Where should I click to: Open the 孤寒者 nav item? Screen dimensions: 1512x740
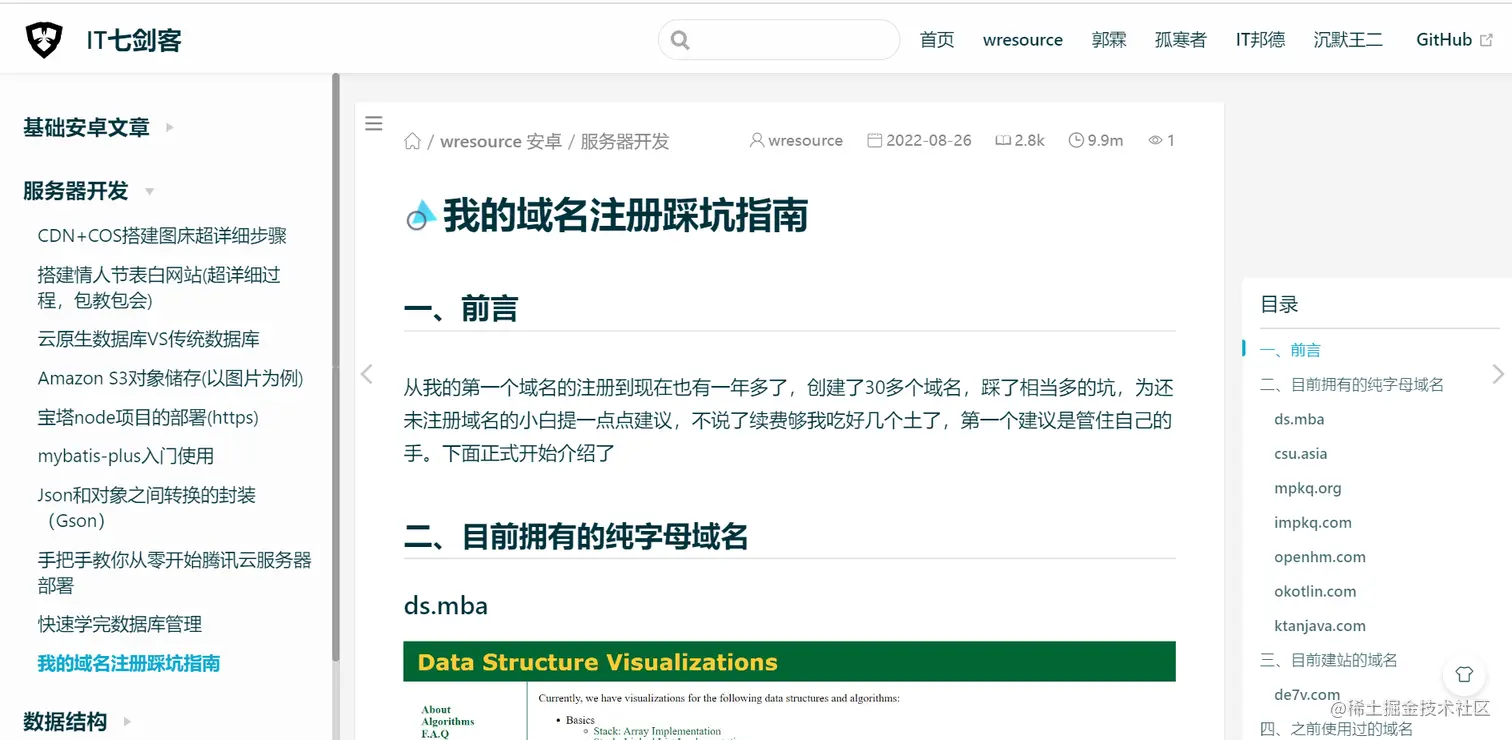coord(1181,40)
